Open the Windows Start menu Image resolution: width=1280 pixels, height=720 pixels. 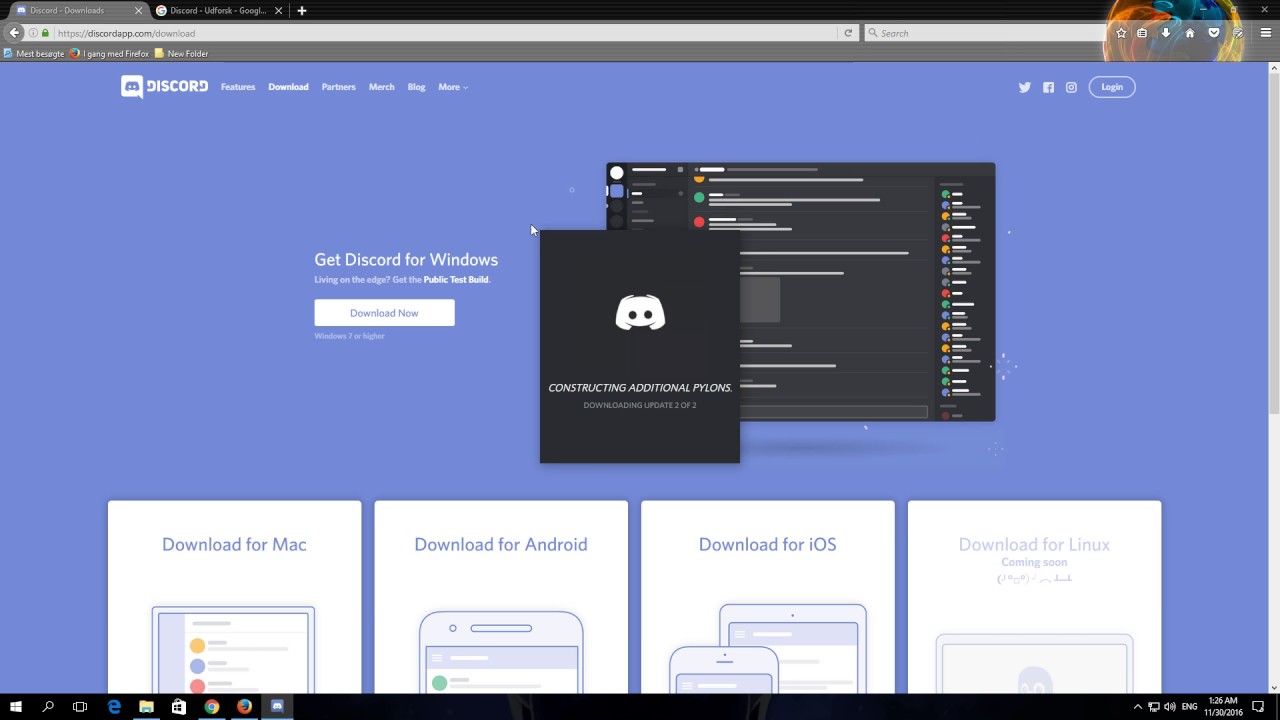point(16,706)
